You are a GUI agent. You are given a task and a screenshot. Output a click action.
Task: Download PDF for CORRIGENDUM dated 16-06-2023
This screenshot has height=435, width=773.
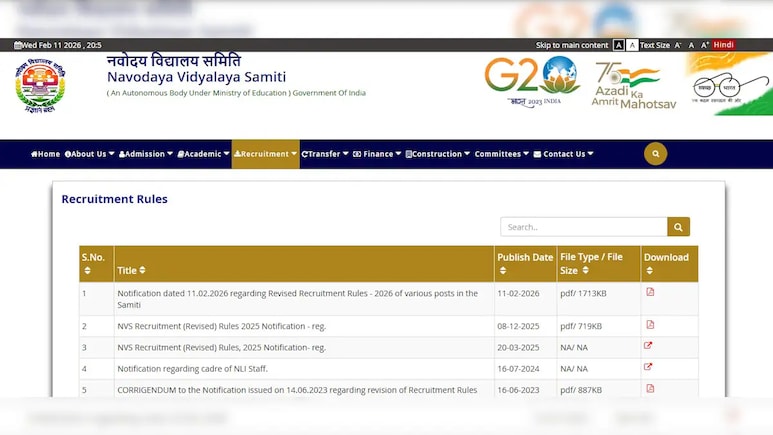[x=650, y=389]
